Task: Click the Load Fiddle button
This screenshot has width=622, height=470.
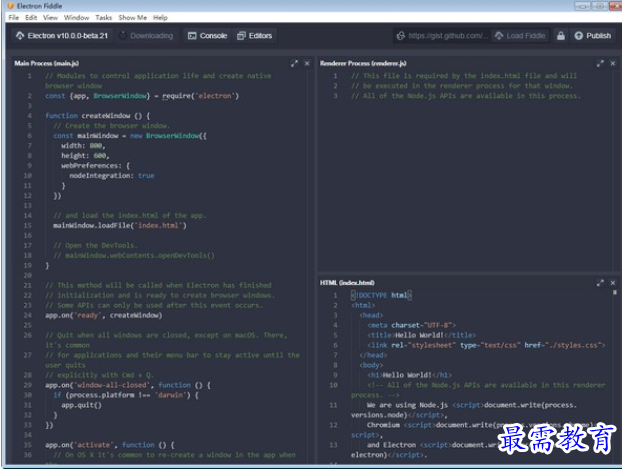Action: click(x=520, y=36)
